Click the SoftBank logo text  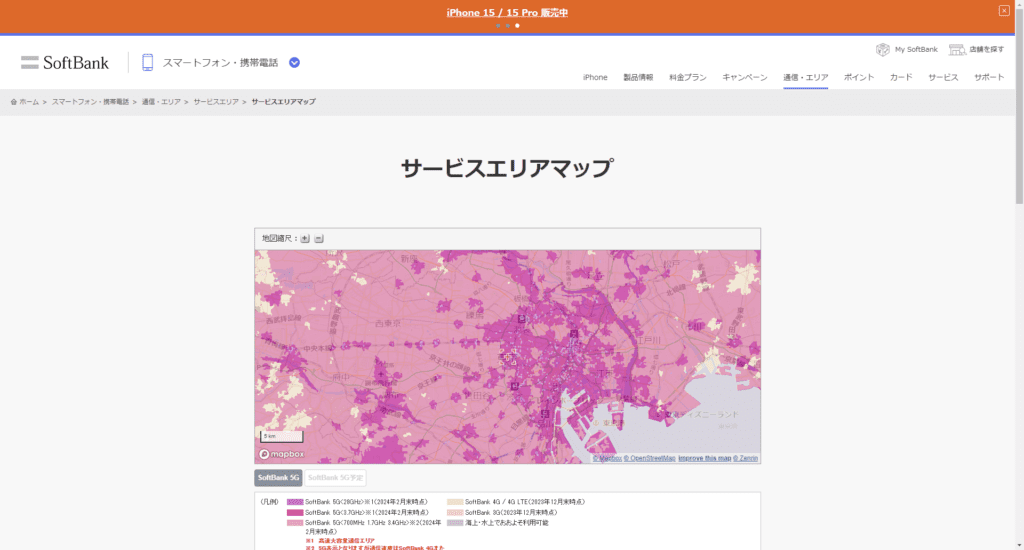(x=76, y=63)
